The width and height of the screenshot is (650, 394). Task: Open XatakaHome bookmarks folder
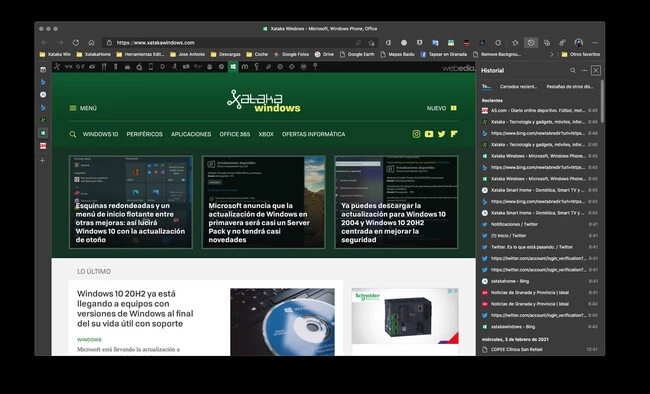[94, 54]
